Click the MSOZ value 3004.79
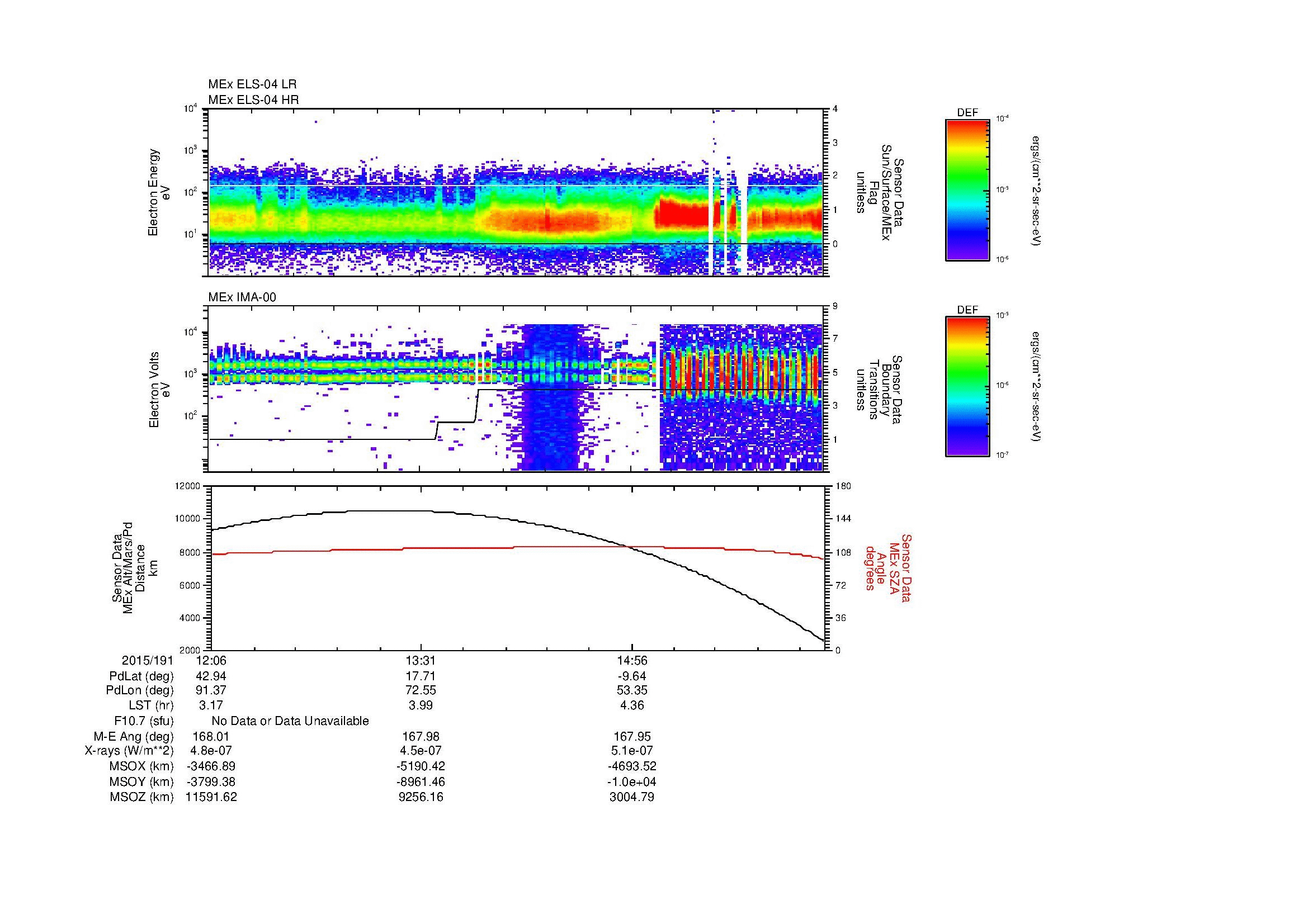The height and width of the screenshot is (924, 1308). tap(632, 797)
